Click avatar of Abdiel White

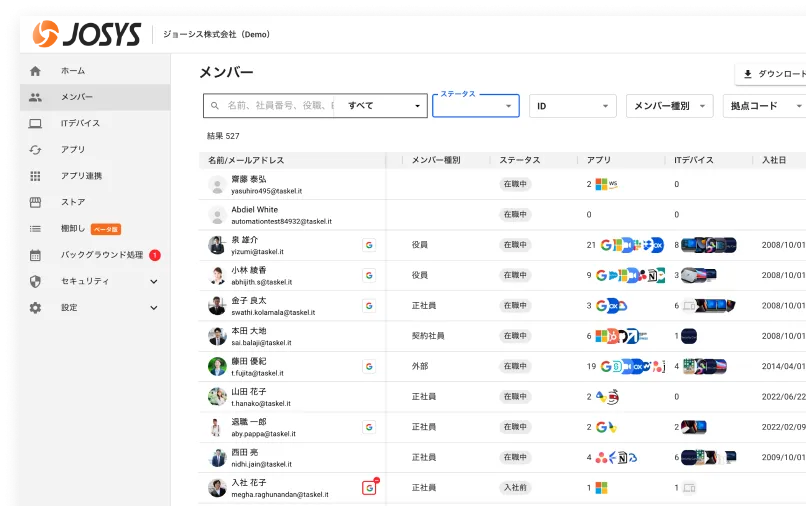coord(217,215)
